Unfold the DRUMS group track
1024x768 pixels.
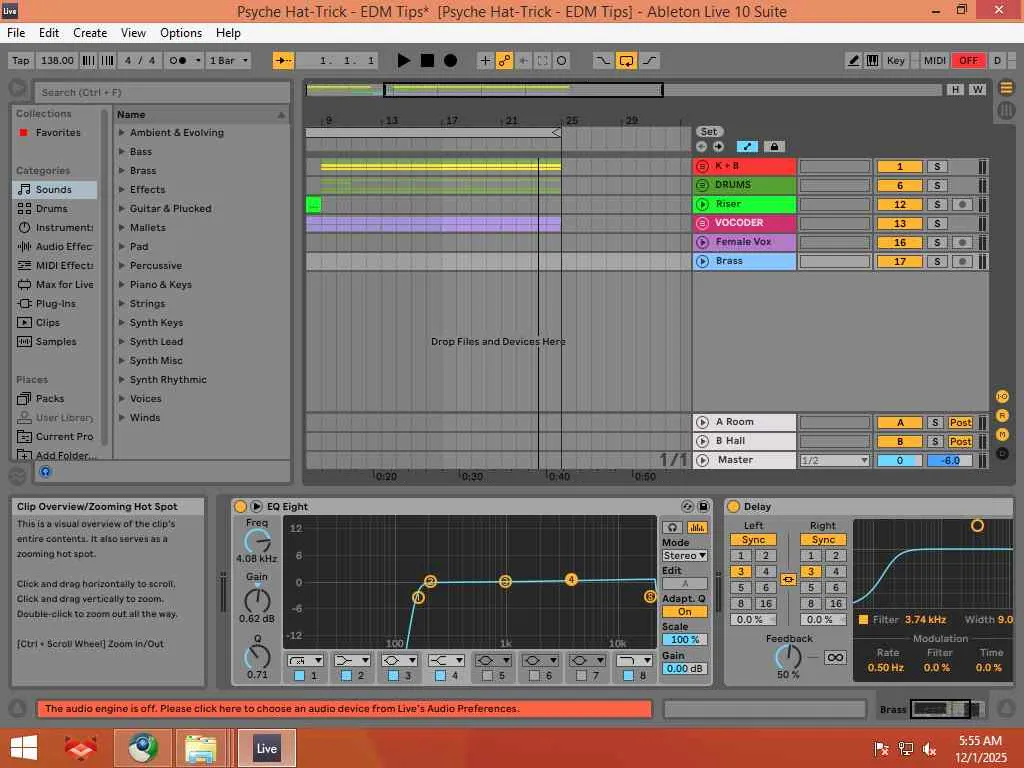(x=703, y=185)
